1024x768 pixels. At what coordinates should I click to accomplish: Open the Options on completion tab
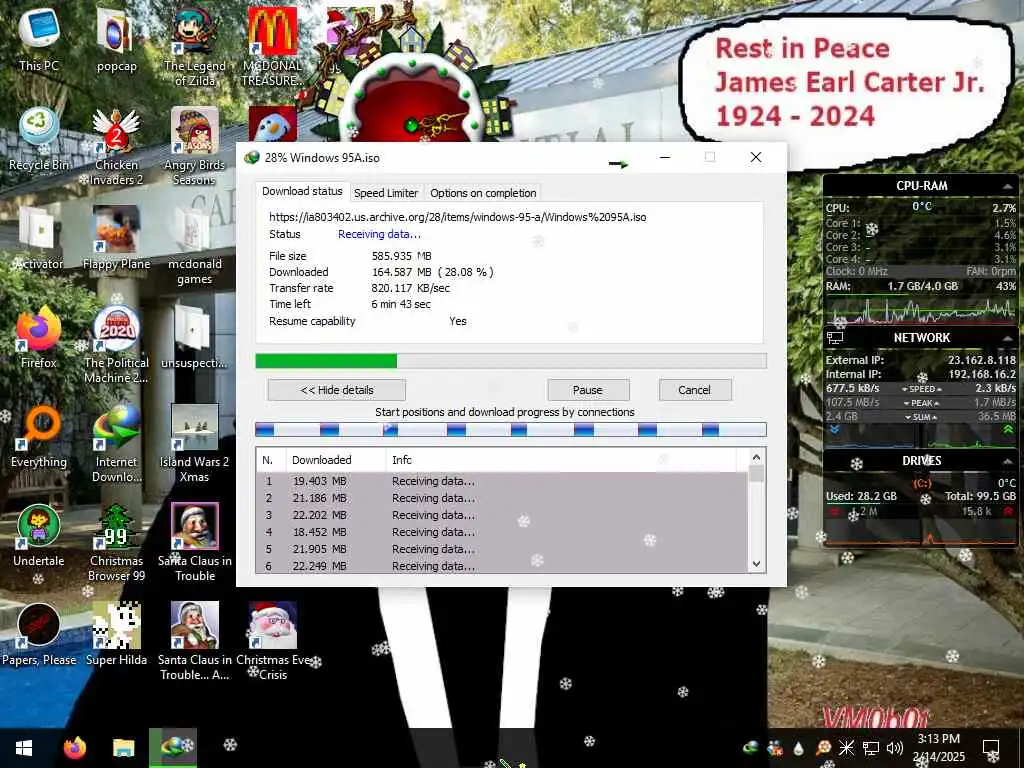pos(483,193)
